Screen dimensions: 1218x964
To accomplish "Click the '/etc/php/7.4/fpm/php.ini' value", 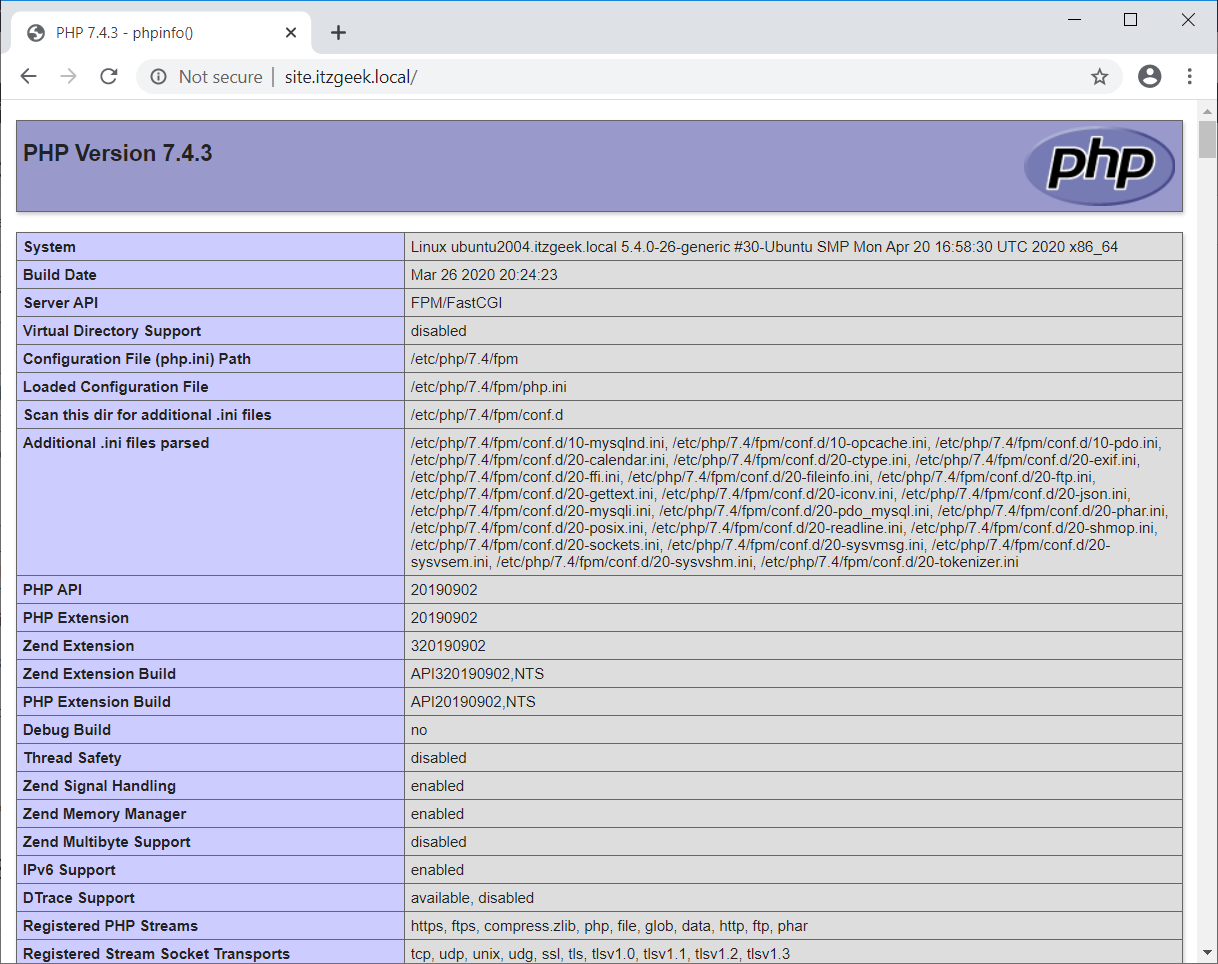I will click(489, 387).
